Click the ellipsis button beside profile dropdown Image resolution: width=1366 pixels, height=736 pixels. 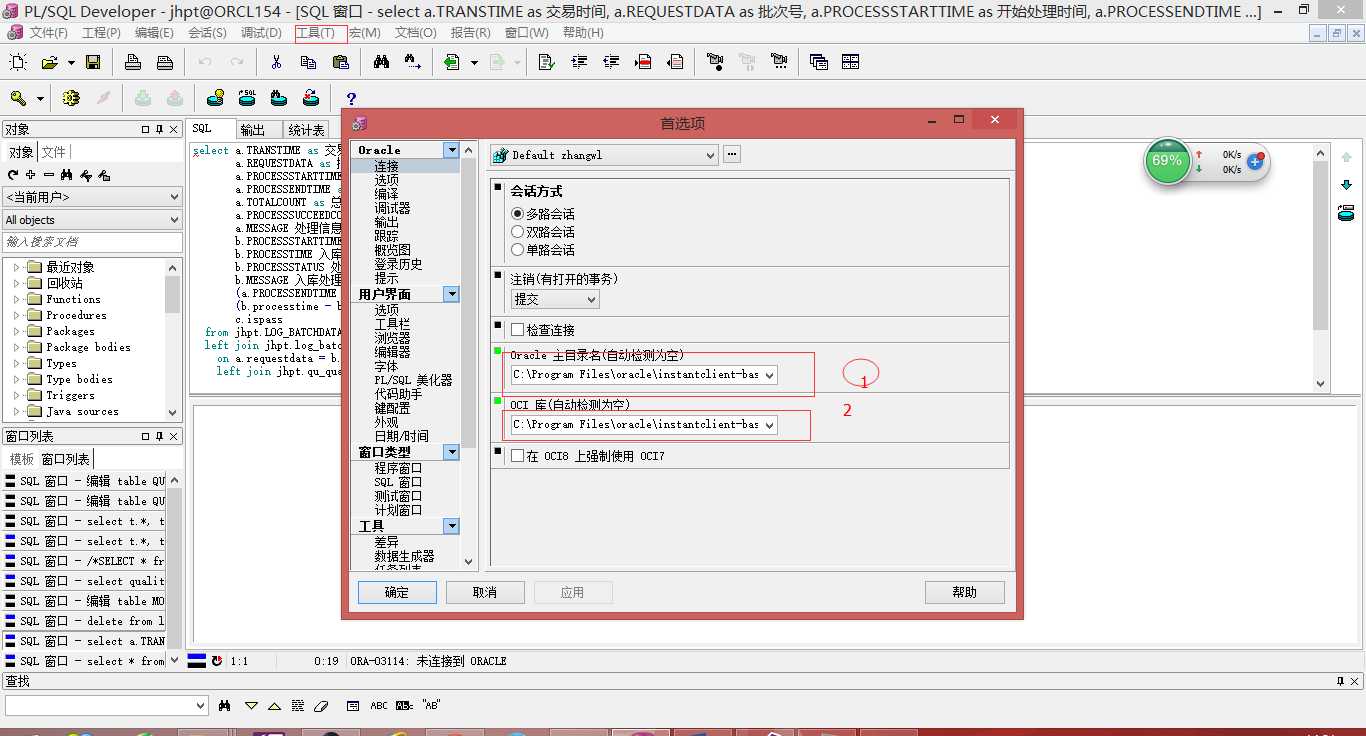click(x=732, y=154)
